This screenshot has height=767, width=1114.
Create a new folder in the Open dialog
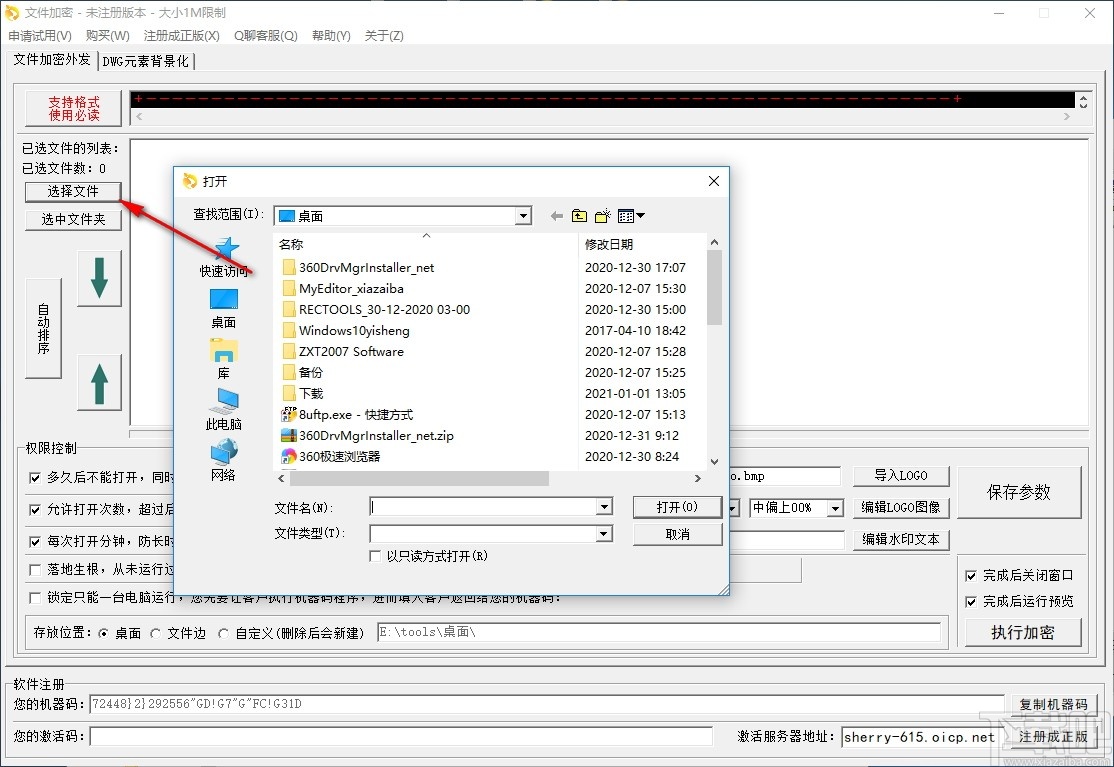tap(602, 214)
